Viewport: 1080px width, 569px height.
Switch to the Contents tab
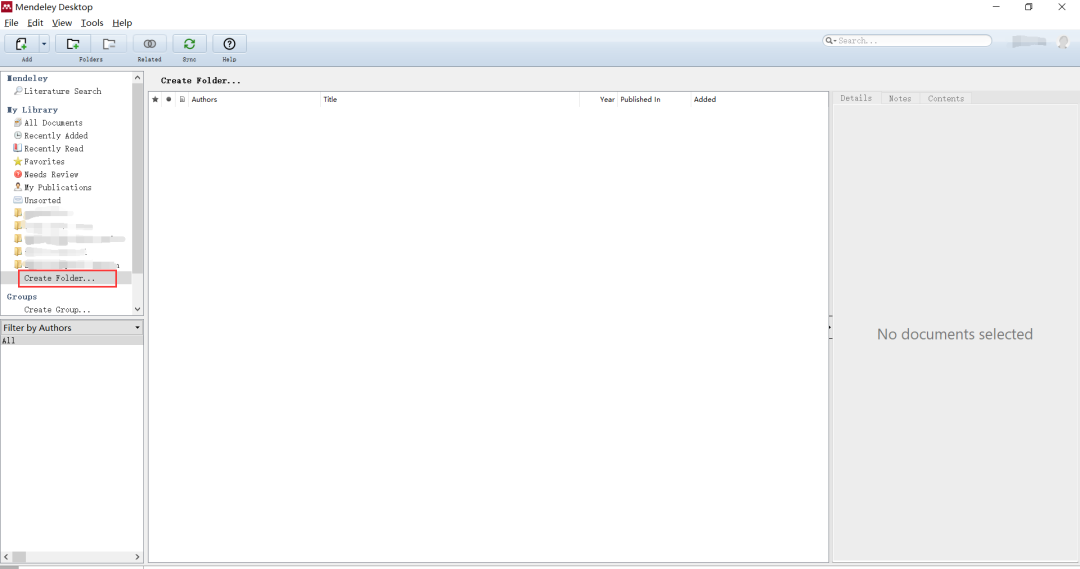(946, 99)
